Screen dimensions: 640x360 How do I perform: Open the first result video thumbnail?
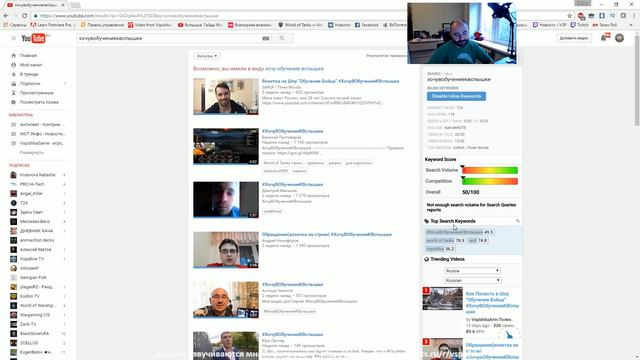[x=226, y=96]
